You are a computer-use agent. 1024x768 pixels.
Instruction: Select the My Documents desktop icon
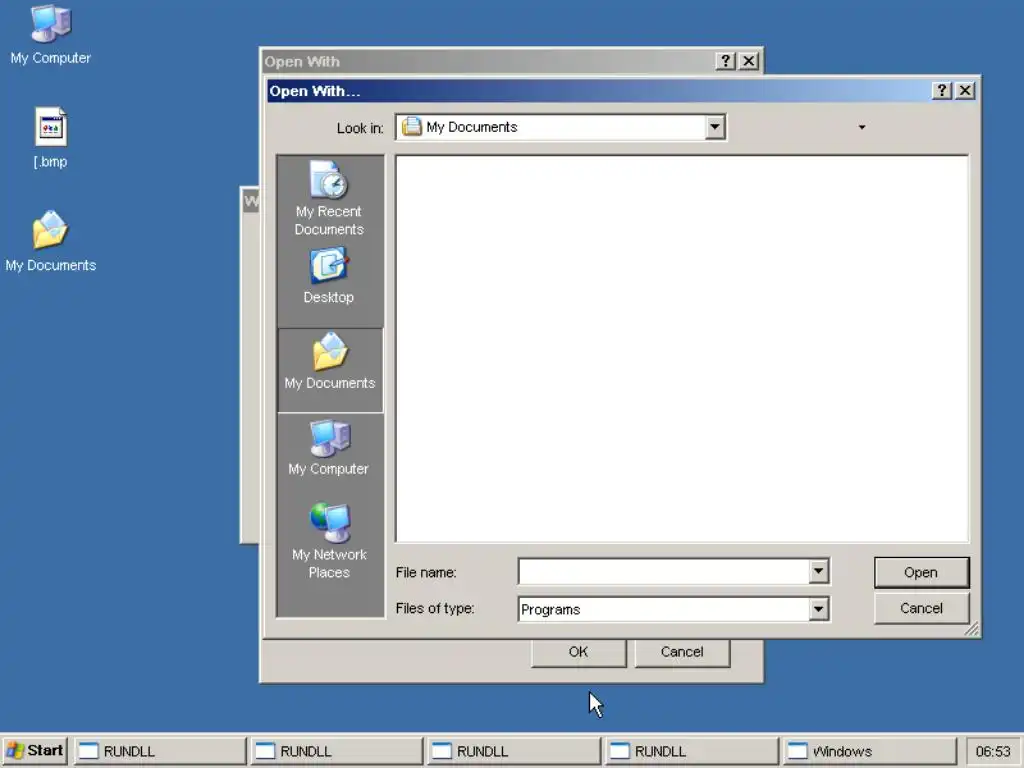click(x=50, y=242)
